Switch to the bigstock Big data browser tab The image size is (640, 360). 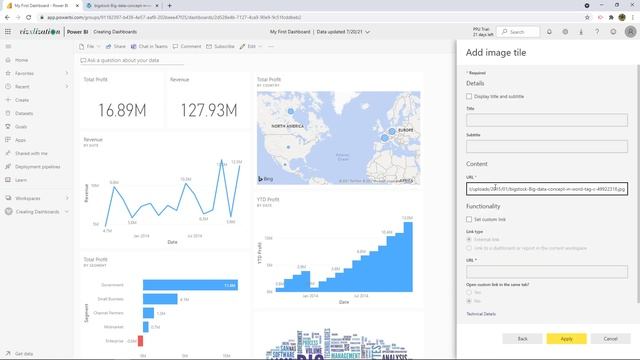tap(122, 6)
